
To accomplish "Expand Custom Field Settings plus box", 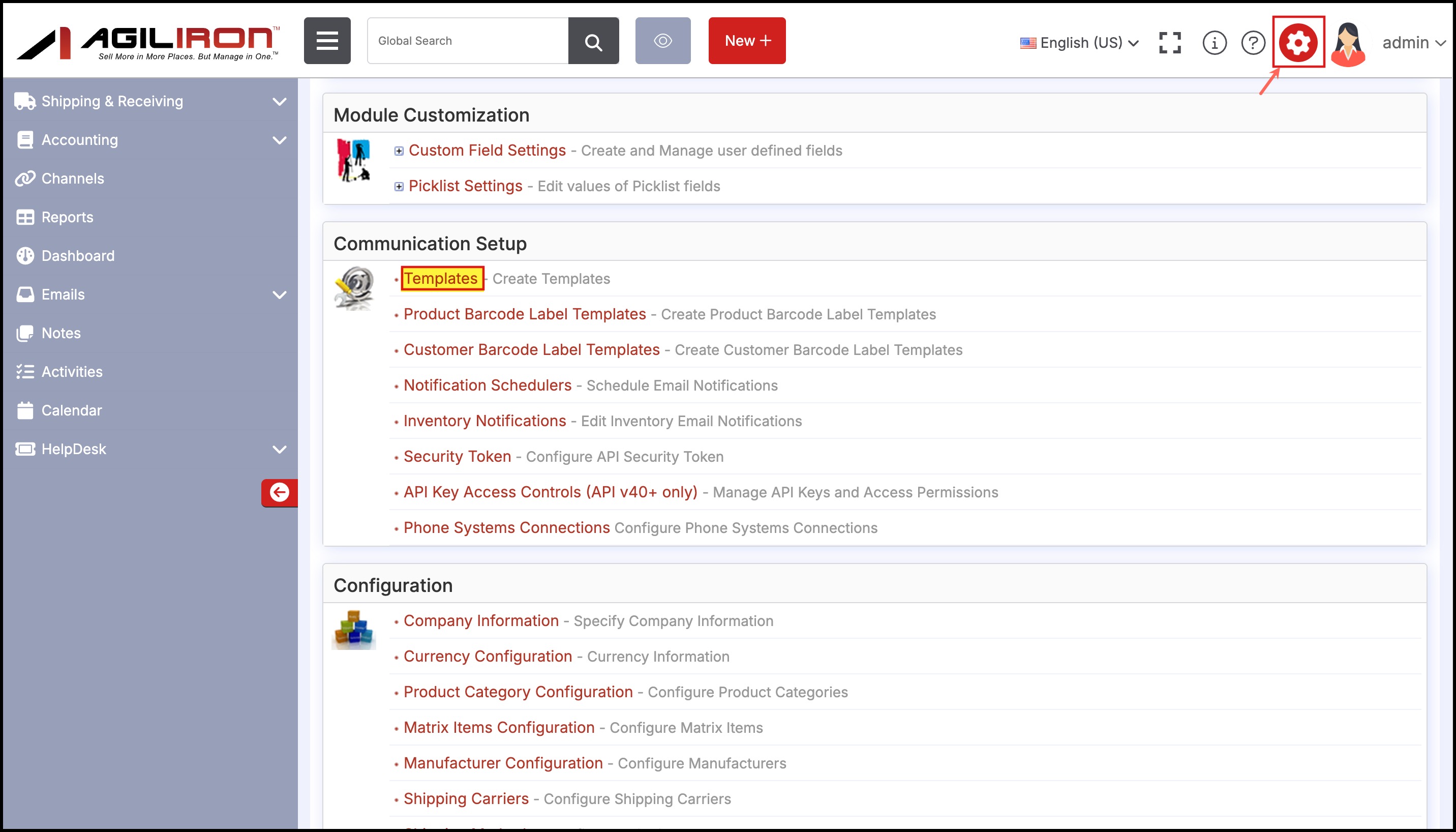I will coord(399,151).
